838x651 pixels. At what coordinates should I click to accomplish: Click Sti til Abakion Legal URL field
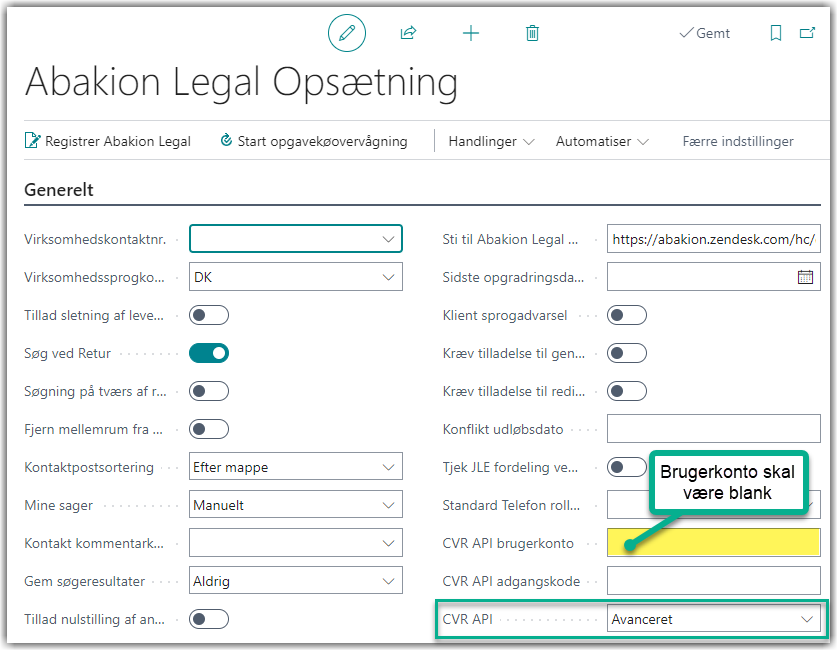713,239
